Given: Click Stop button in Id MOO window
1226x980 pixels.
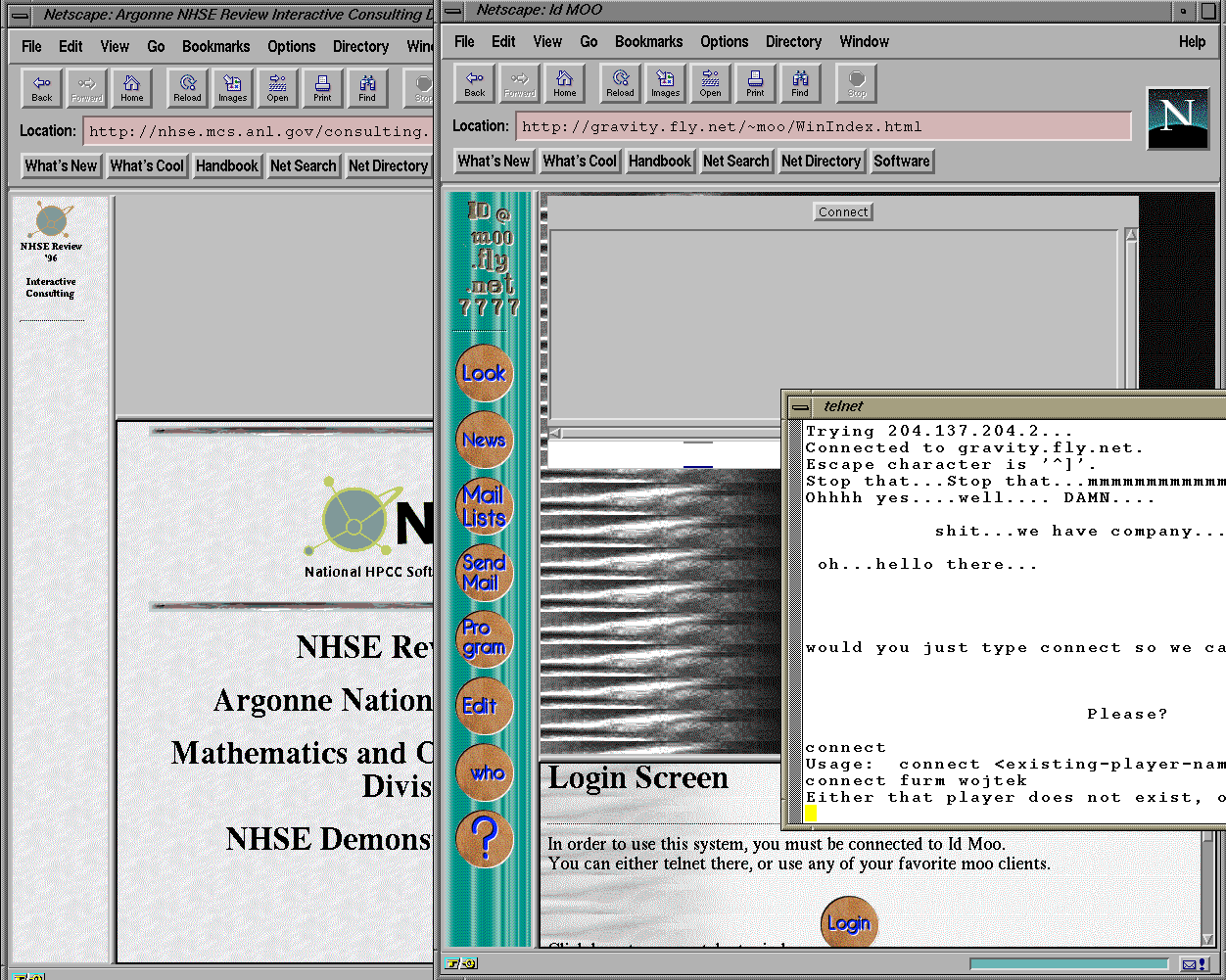Looking at the screenshot, I should [x=857, y=83].
